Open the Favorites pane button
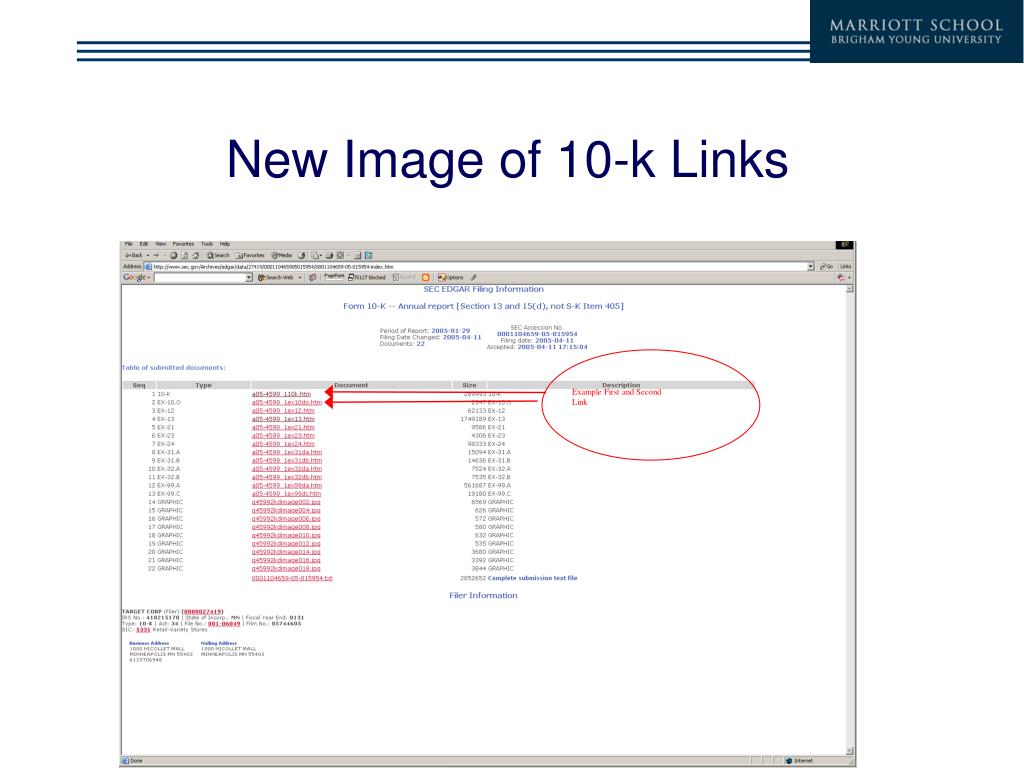The height and width of the screenshot is (768, 1024). [250, 255]
